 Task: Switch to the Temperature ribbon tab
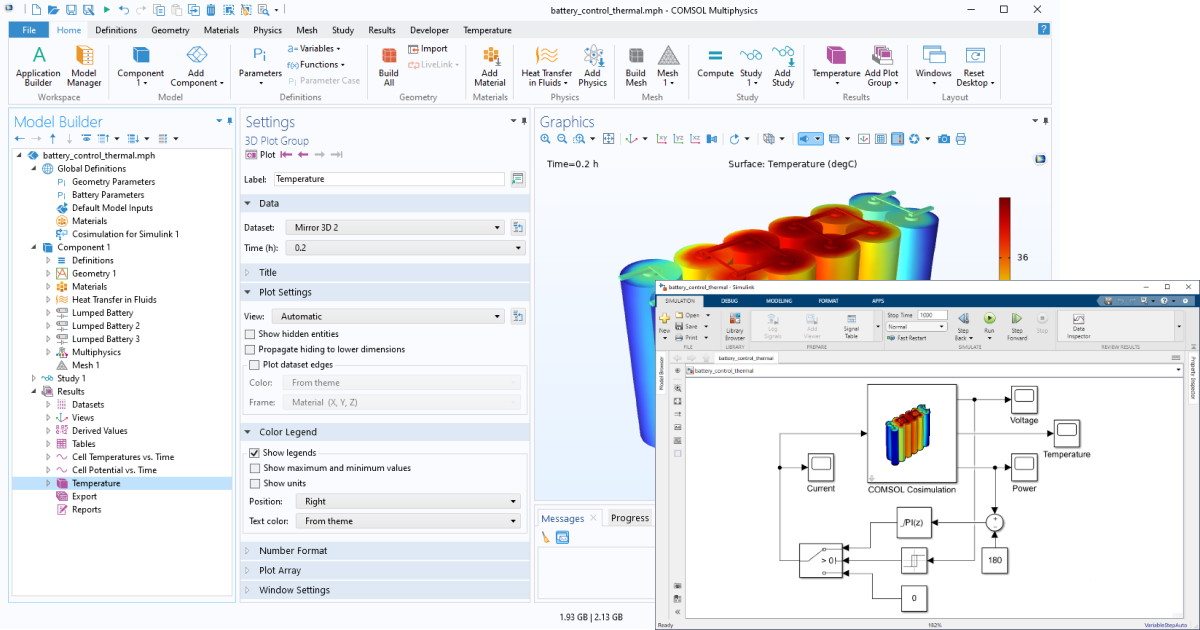[x=487, y=30]
